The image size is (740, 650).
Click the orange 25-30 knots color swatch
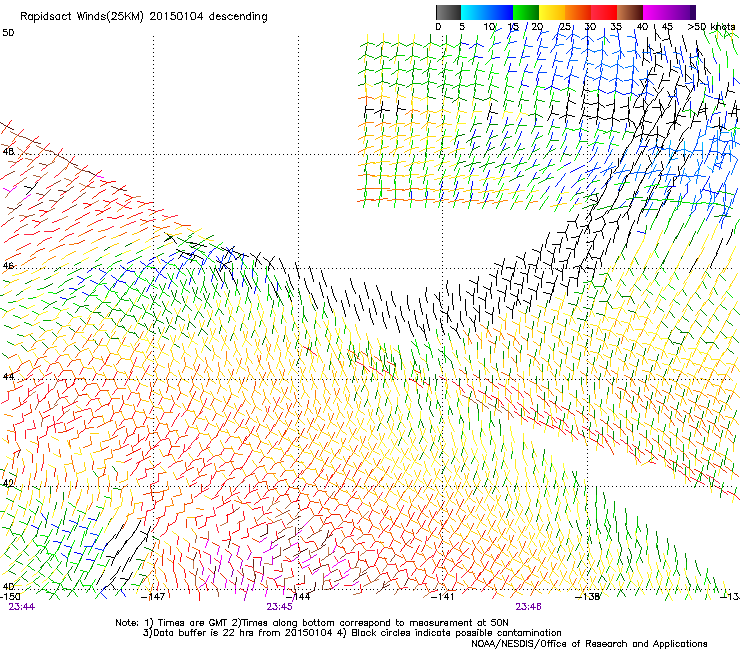[578, 12]
